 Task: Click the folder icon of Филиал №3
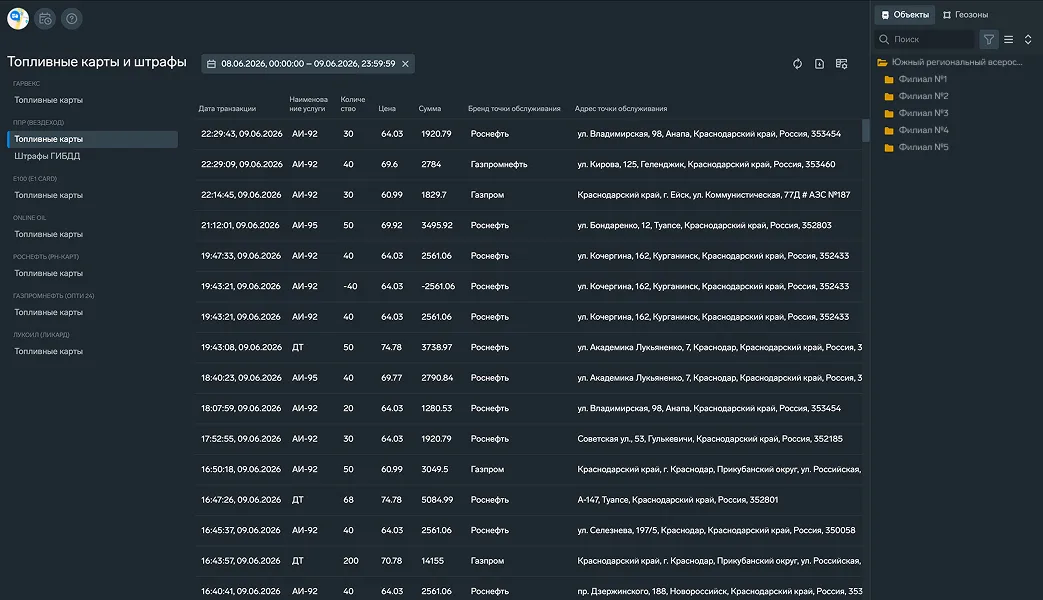click(889, 114)
